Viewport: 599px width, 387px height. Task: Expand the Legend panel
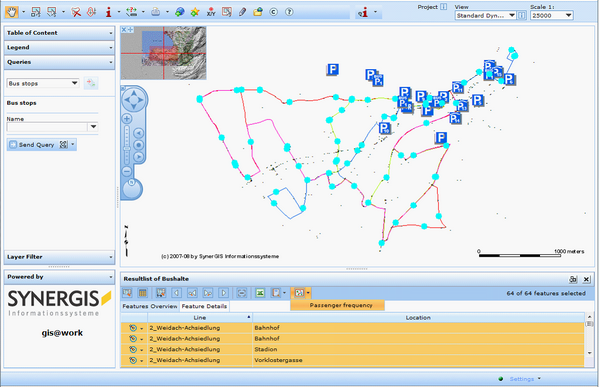coord(59,47)
